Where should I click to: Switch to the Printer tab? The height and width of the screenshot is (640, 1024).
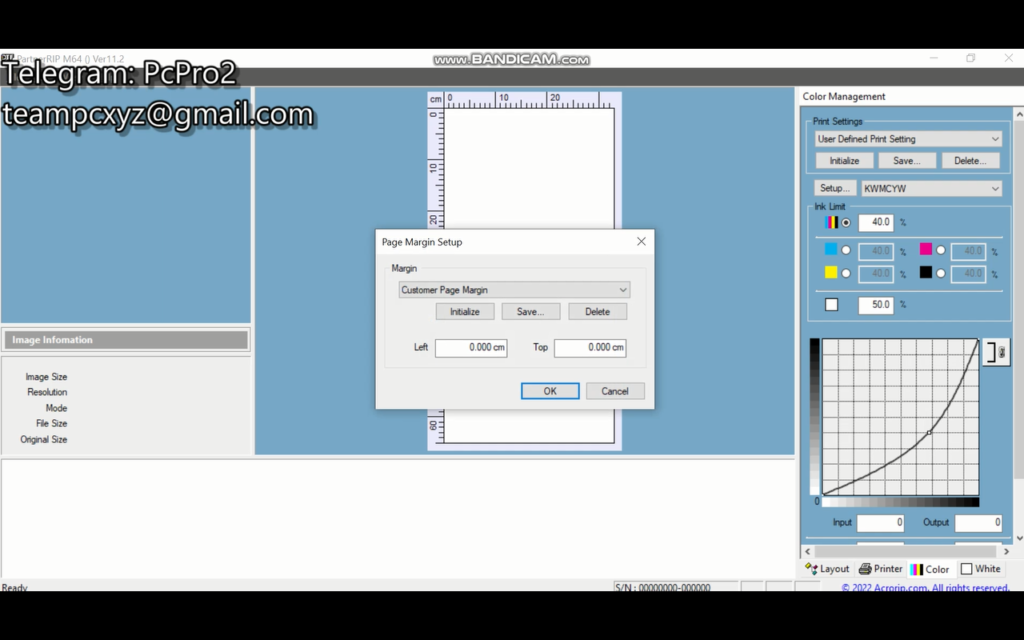coord(880,569)
